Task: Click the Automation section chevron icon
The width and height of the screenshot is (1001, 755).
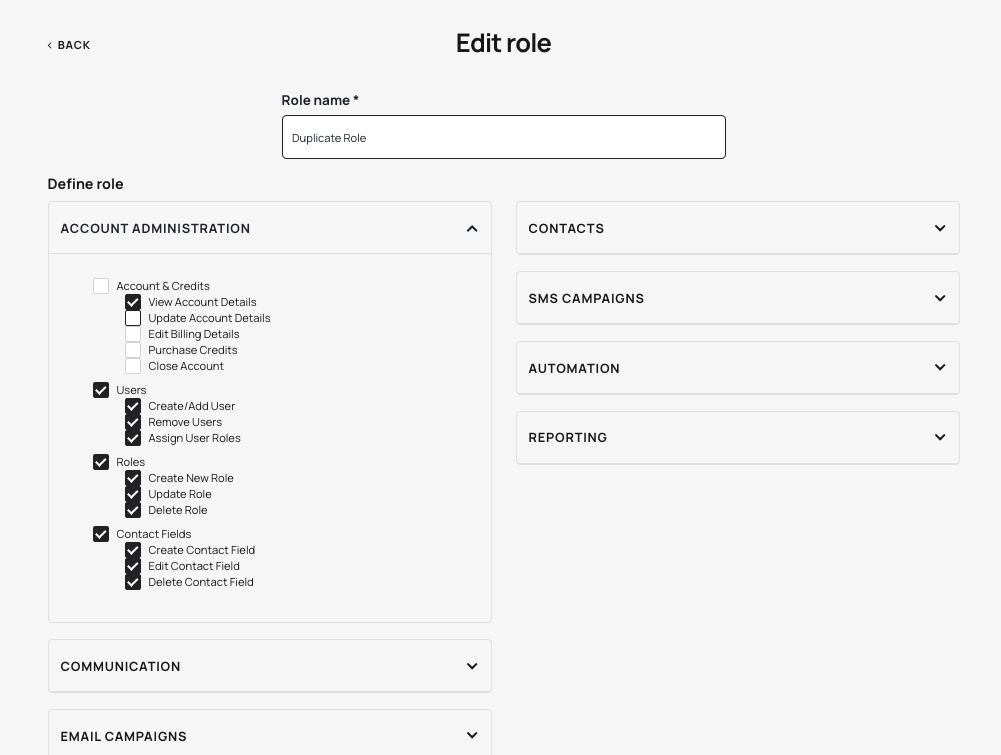Action: coord(940,367)
